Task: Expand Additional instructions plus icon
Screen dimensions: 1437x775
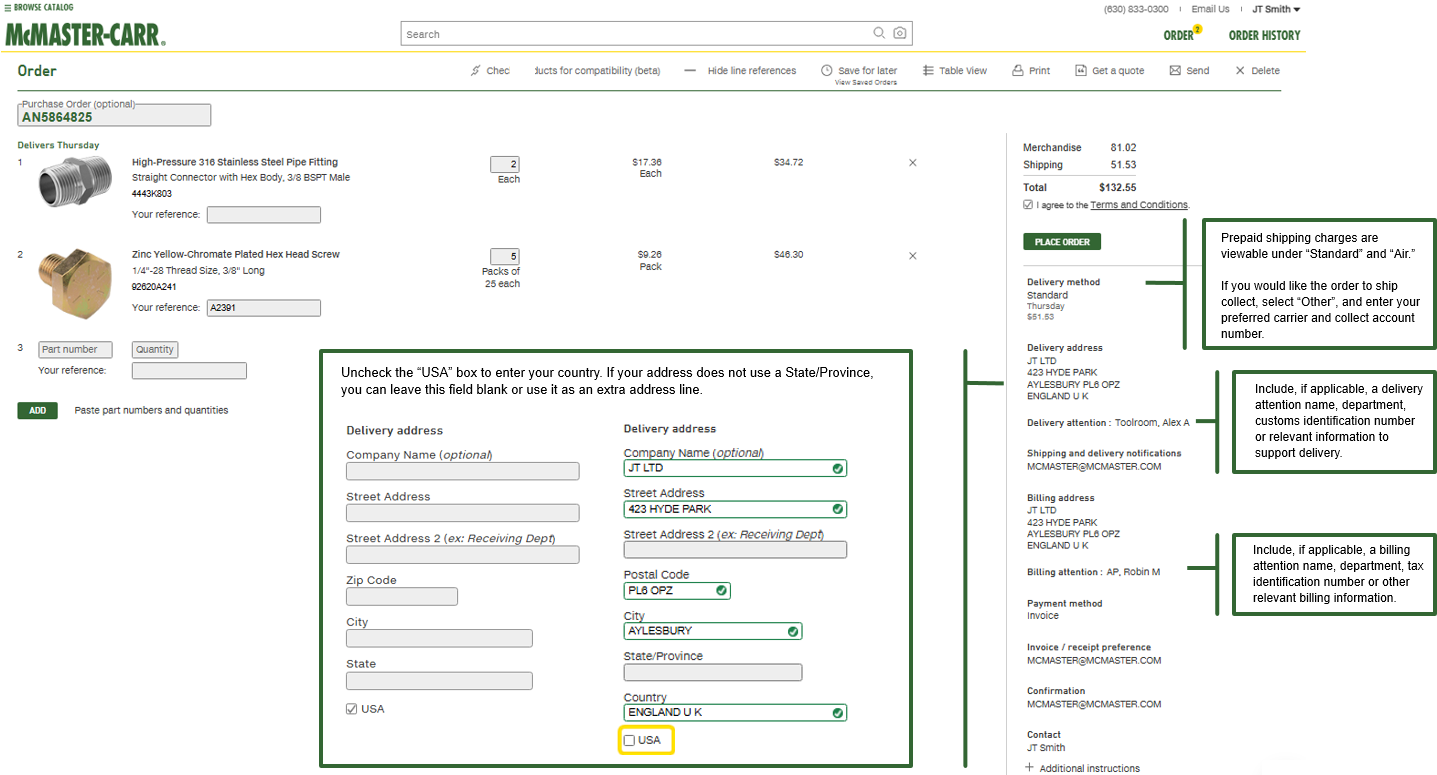Action: coord(1030,768)
